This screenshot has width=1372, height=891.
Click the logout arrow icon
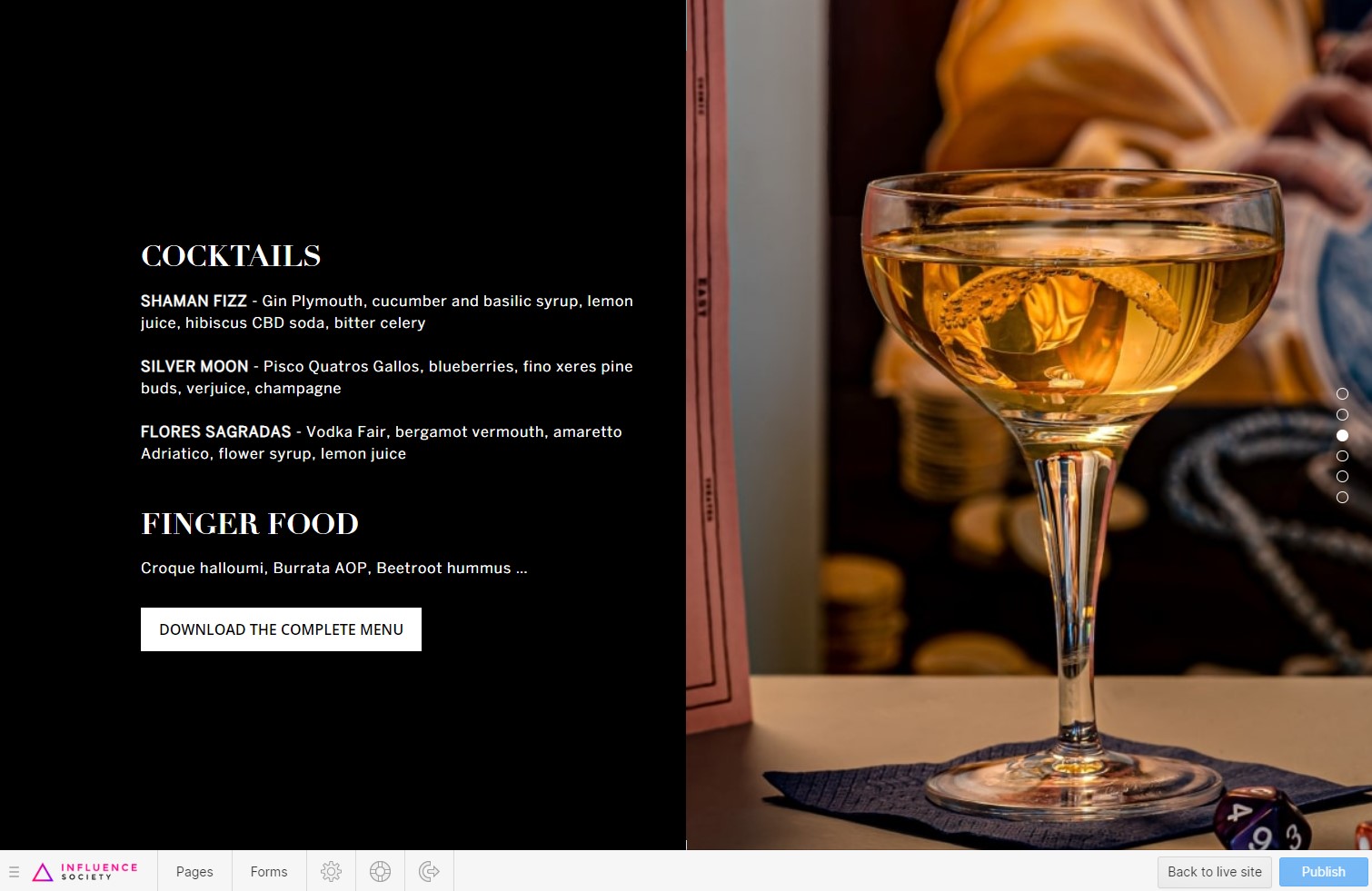click(429, 871)
